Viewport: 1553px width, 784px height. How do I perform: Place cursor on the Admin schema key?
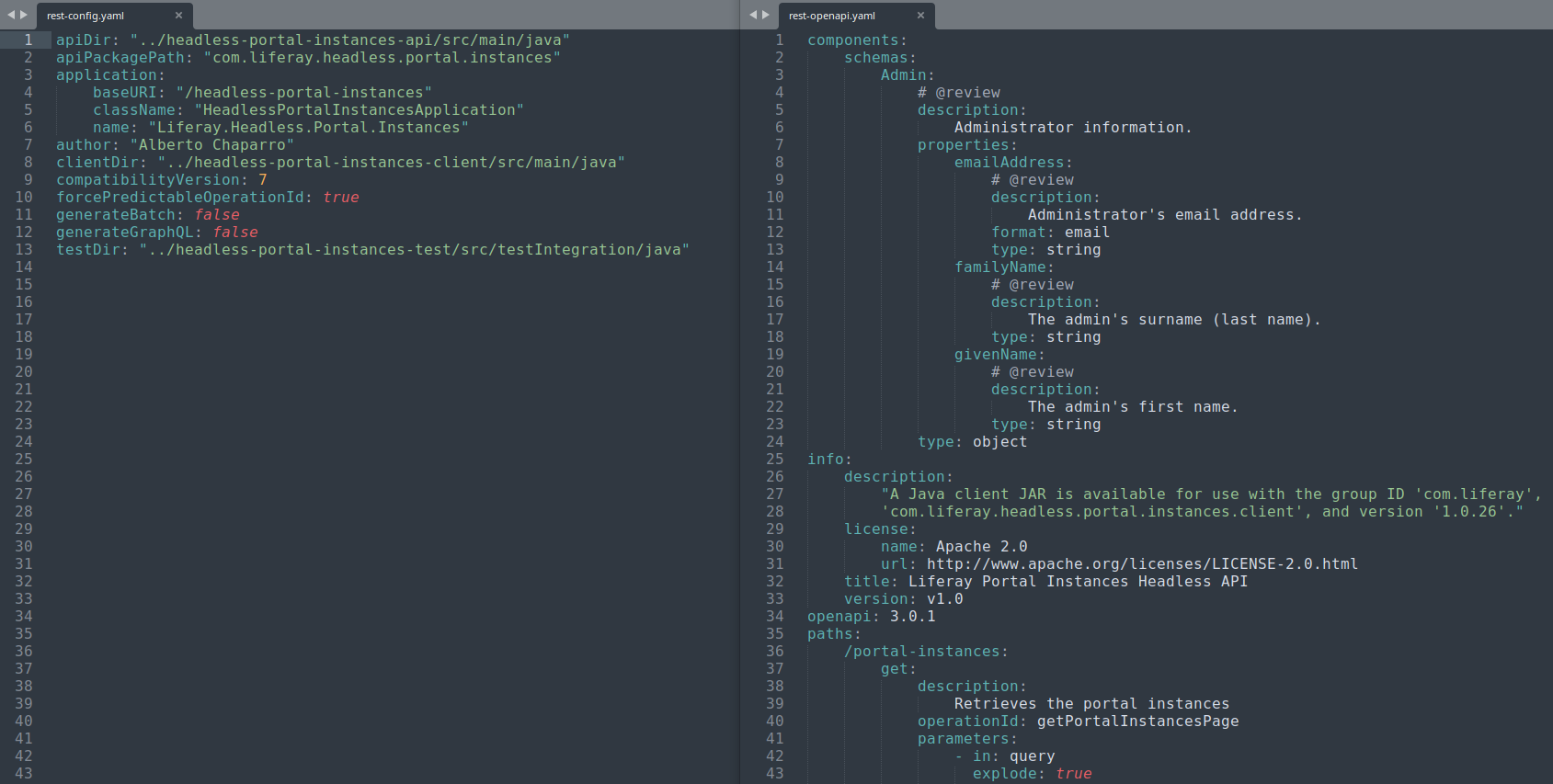[903, 75]
